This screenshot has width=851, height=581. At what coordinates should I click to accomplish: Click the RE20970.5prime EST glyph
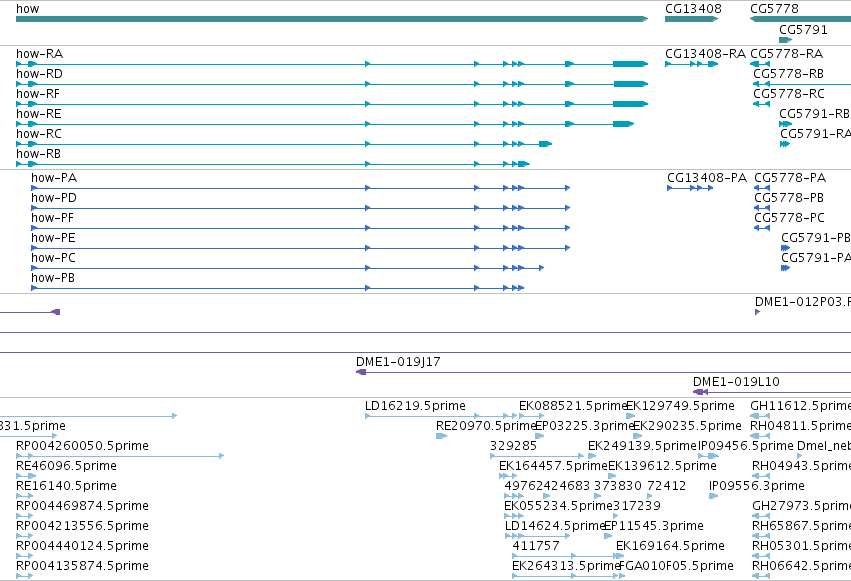441,436
